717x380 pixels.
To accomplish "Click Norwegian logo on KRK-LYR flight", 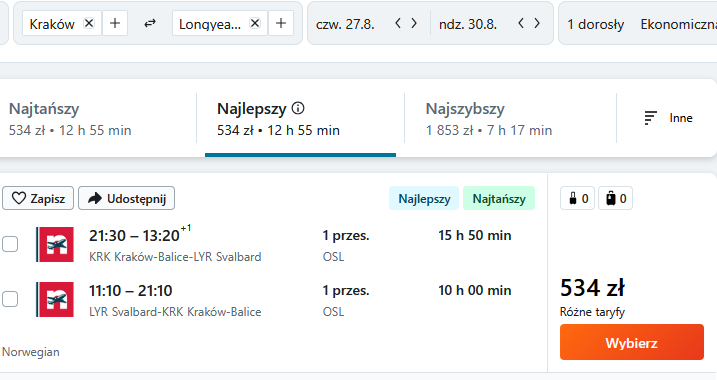I will pos(55,245).
